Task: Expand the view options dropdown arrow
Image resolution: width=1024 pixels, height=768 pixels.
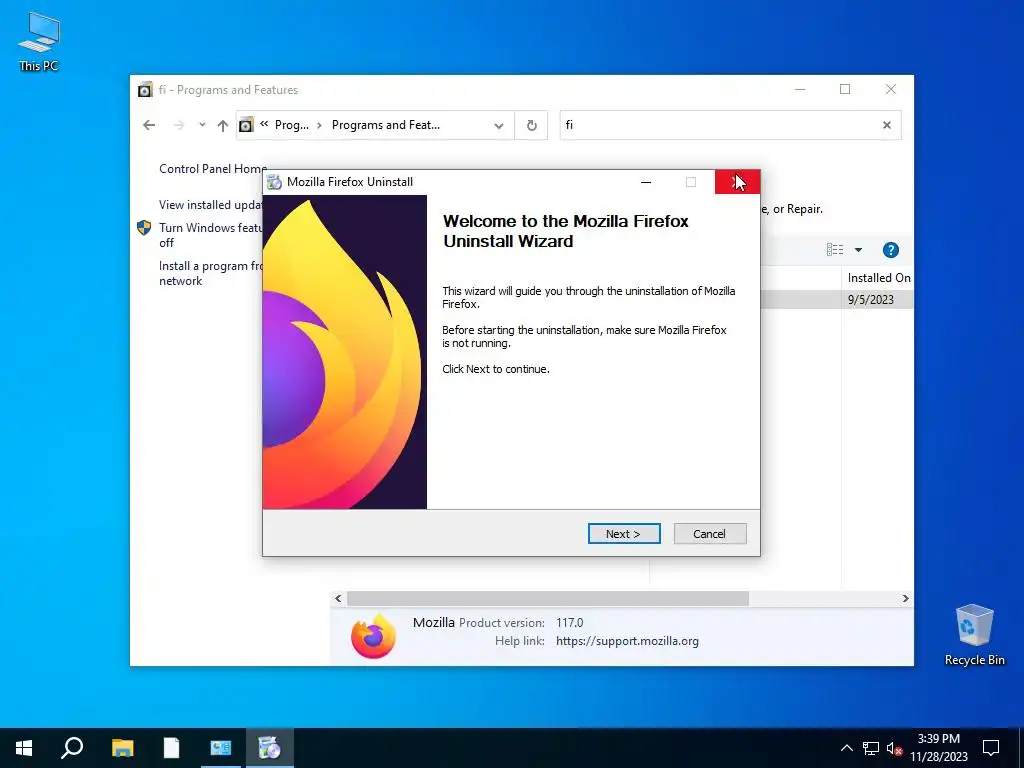Action: coord(858,249)
